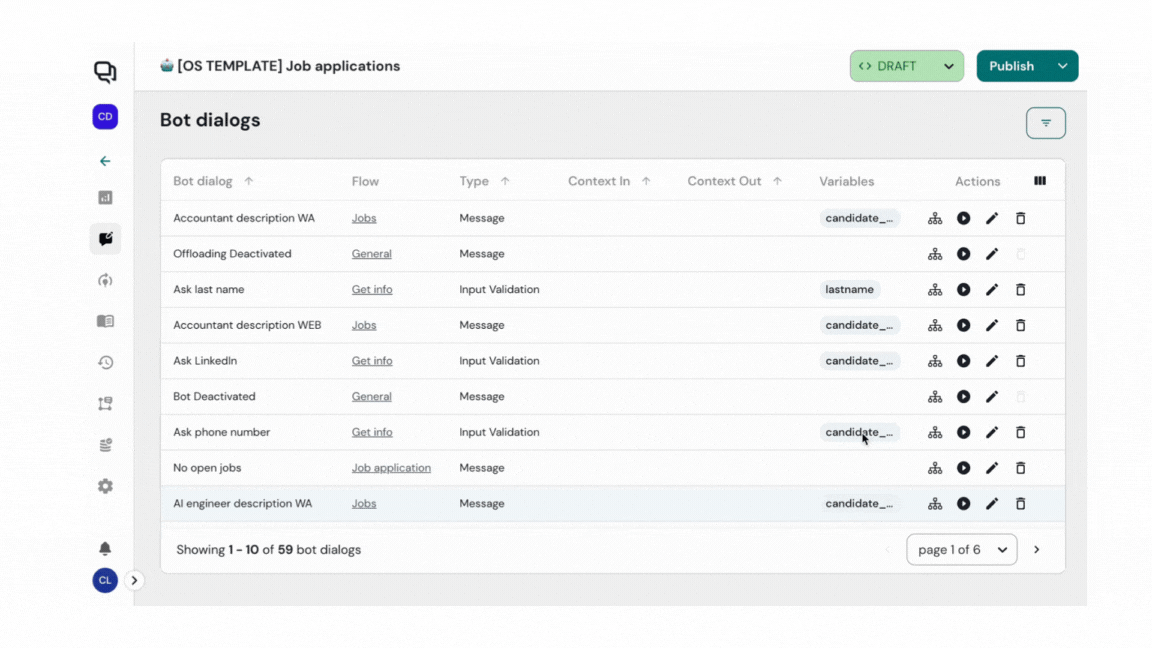The height and width of the screenshot is (648, 1152).
Task: Open the history icon in sidebar
Action: pos(105,363)
